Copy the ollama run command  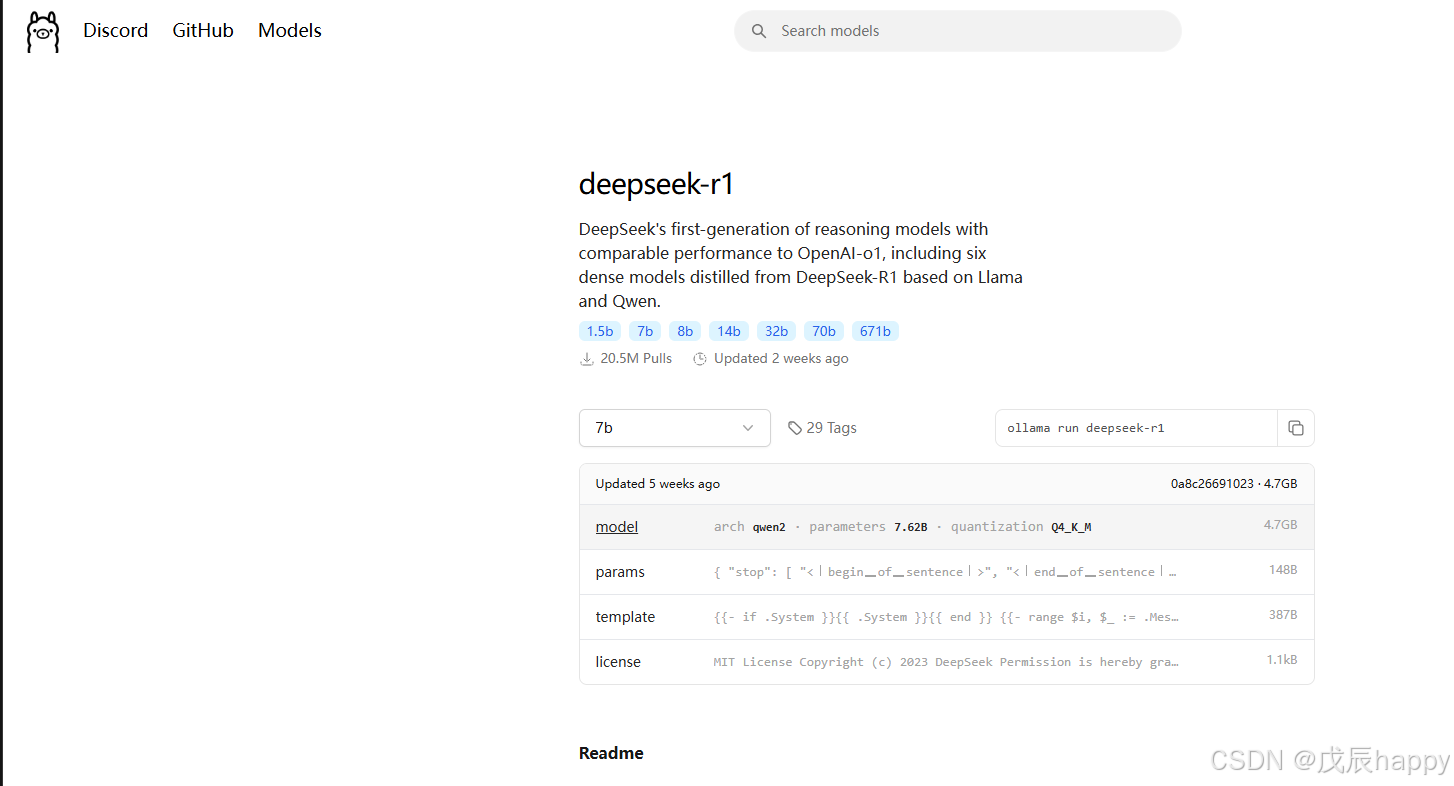click(1295, 428)
